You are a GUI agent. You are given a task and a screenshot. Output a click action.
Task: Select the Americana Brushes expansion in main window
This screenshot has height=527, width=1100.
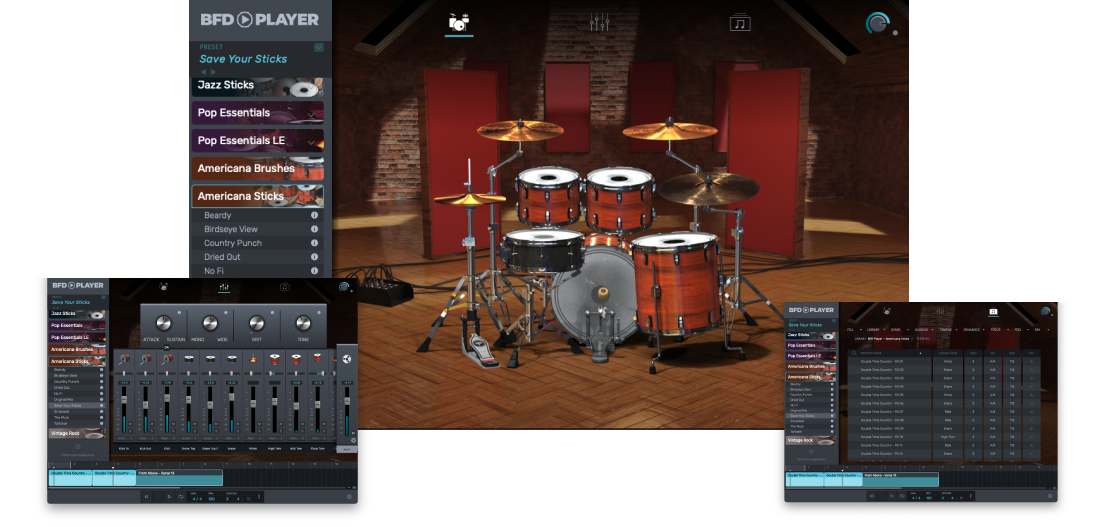(257, 168)
